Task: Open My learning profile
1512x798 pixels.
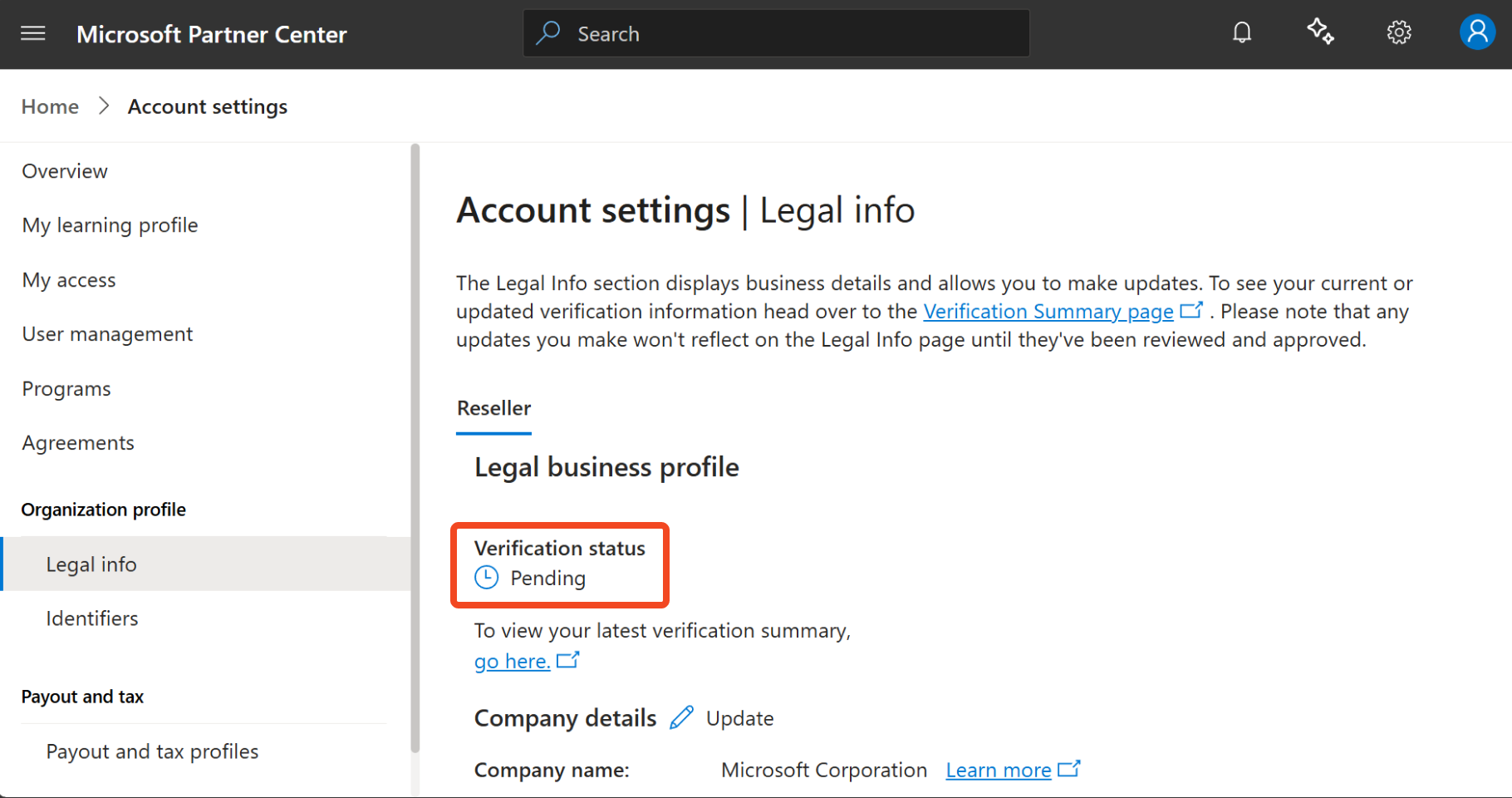Action: (x=110, y=225)
